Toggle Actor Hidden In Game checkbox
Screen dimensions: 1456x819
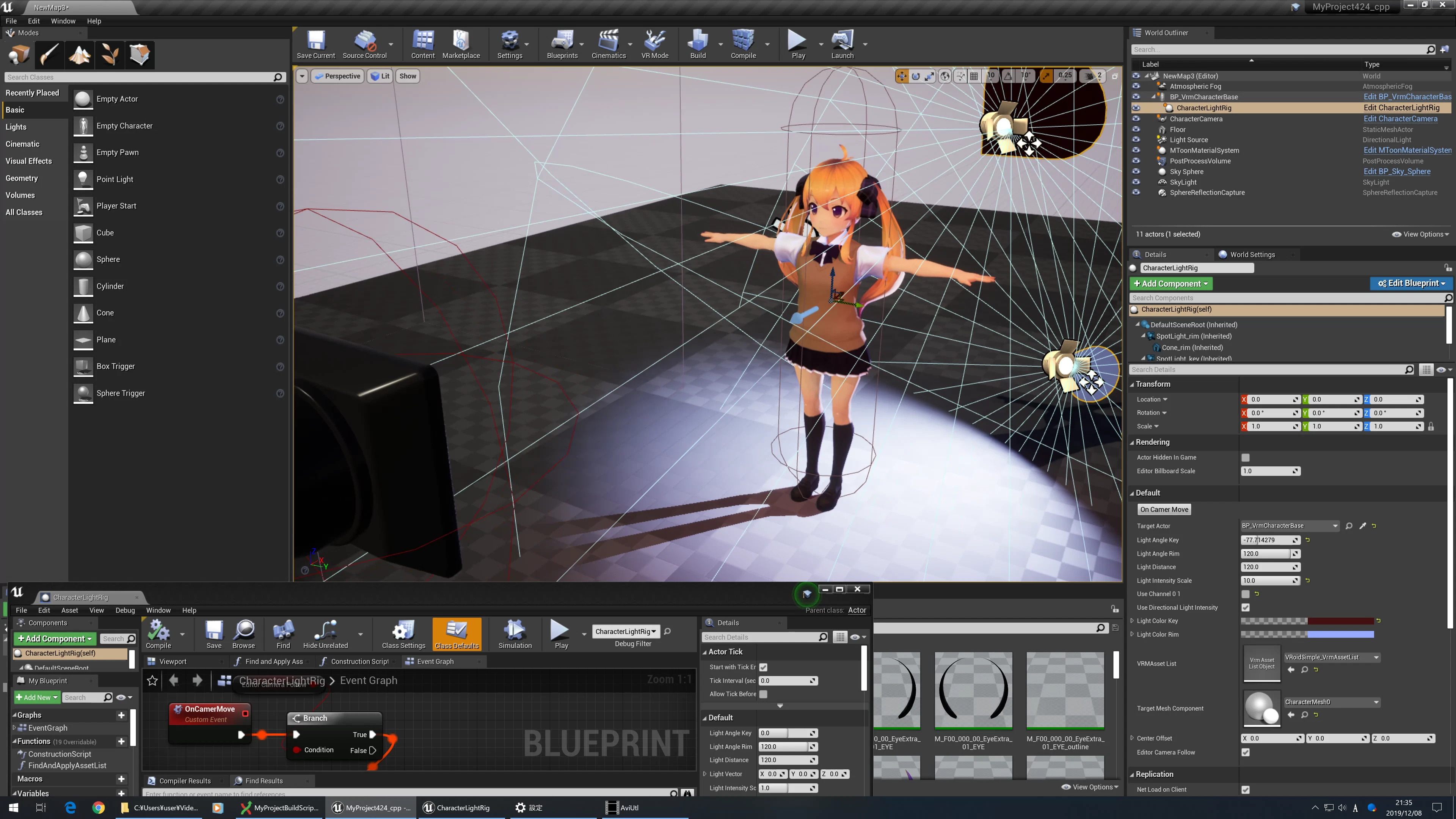coord(1245,457)
